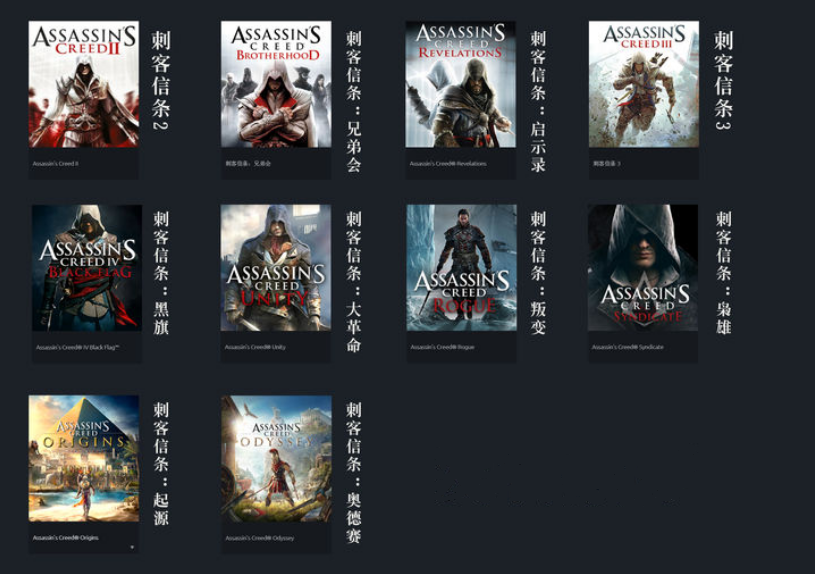The image size is (815, 574).
Task: Click the "Assassin's Creed® Revelations" caption
Action: [x=448, y=164]
